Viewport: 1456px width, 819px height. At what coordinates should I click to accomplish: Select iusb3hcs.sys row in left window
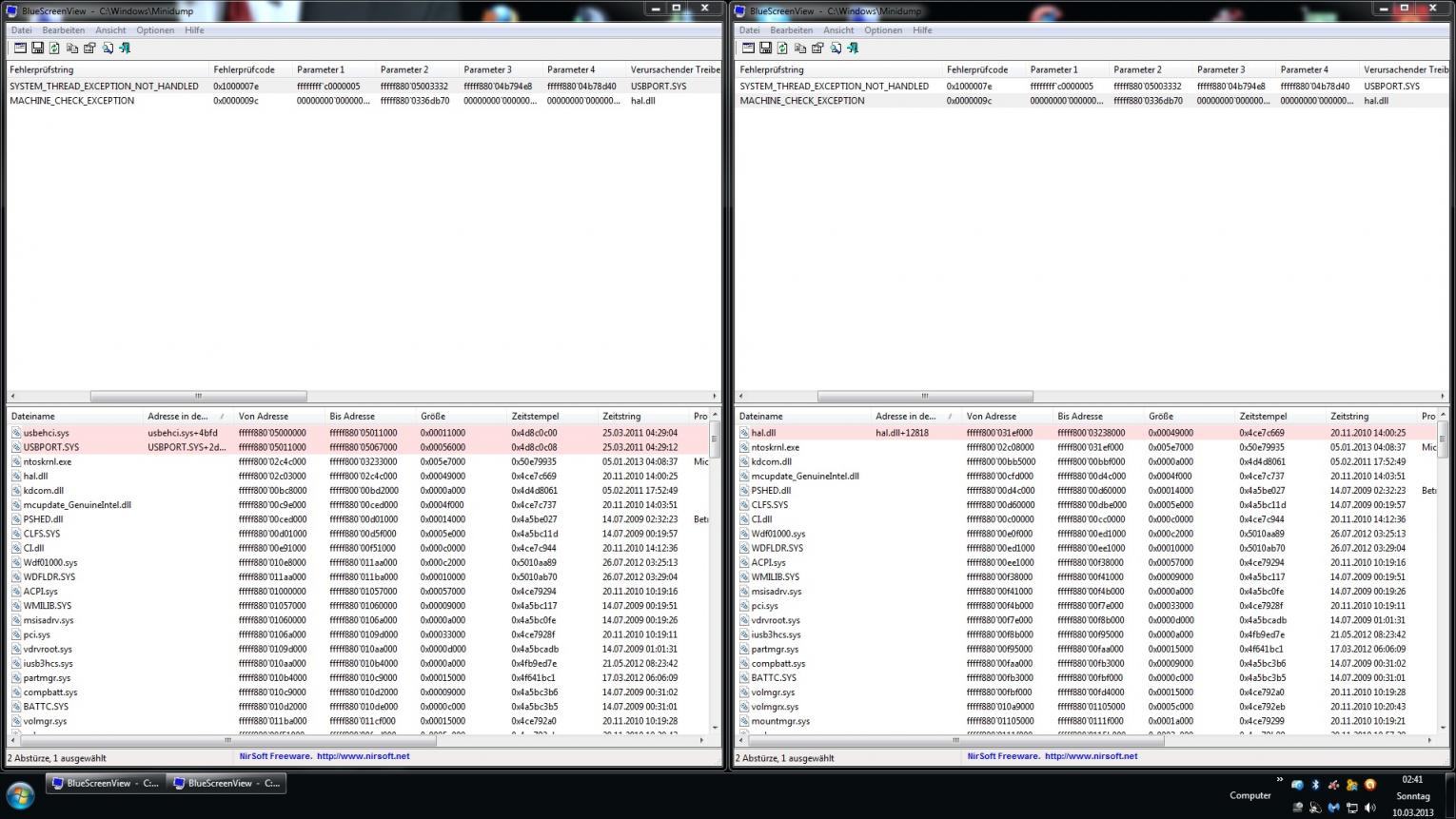click(x=360, y=663)
